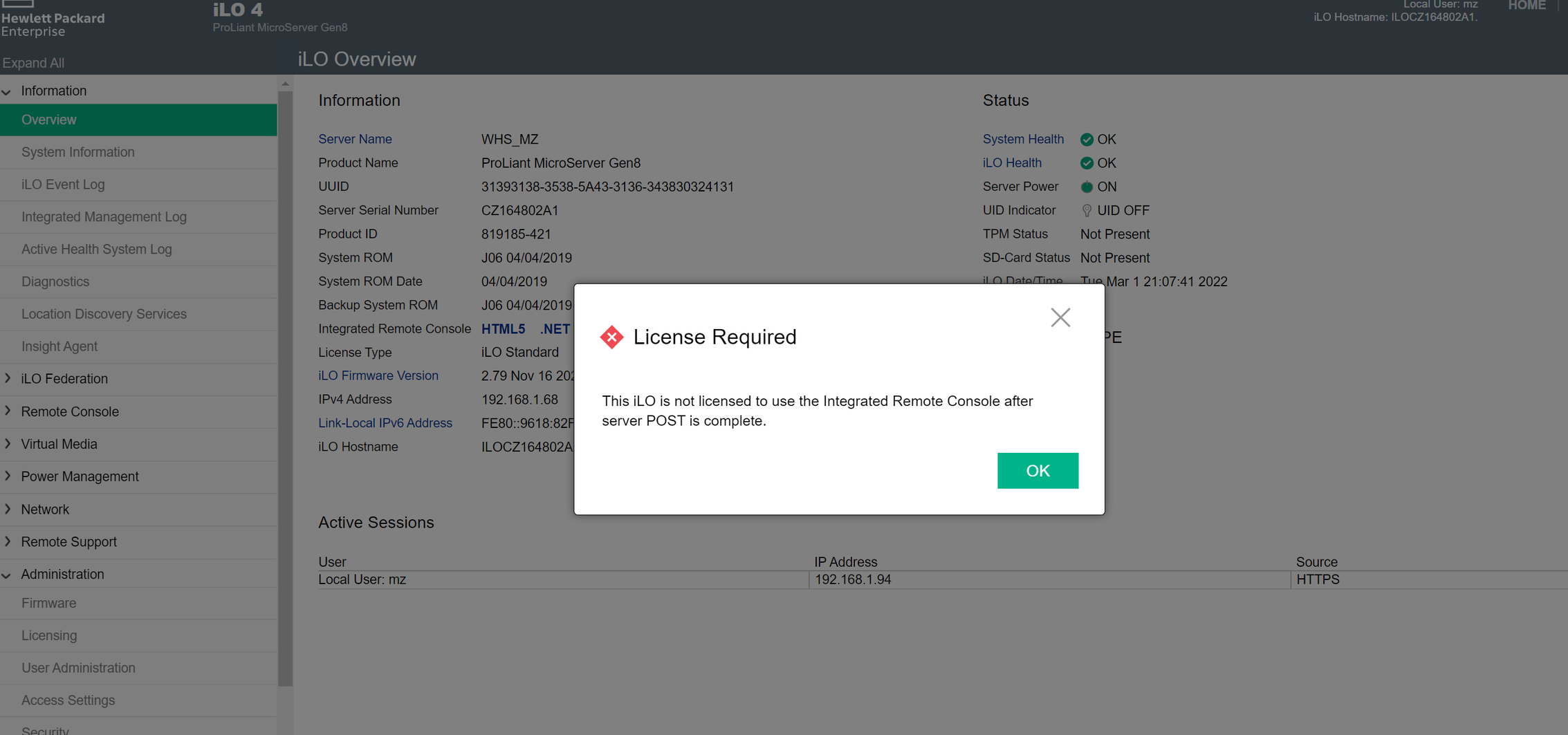The width and height of the screenshot is (1568, 735).
Task: Collapse the Administration section chevron
Action: click(x=7, y=575)
